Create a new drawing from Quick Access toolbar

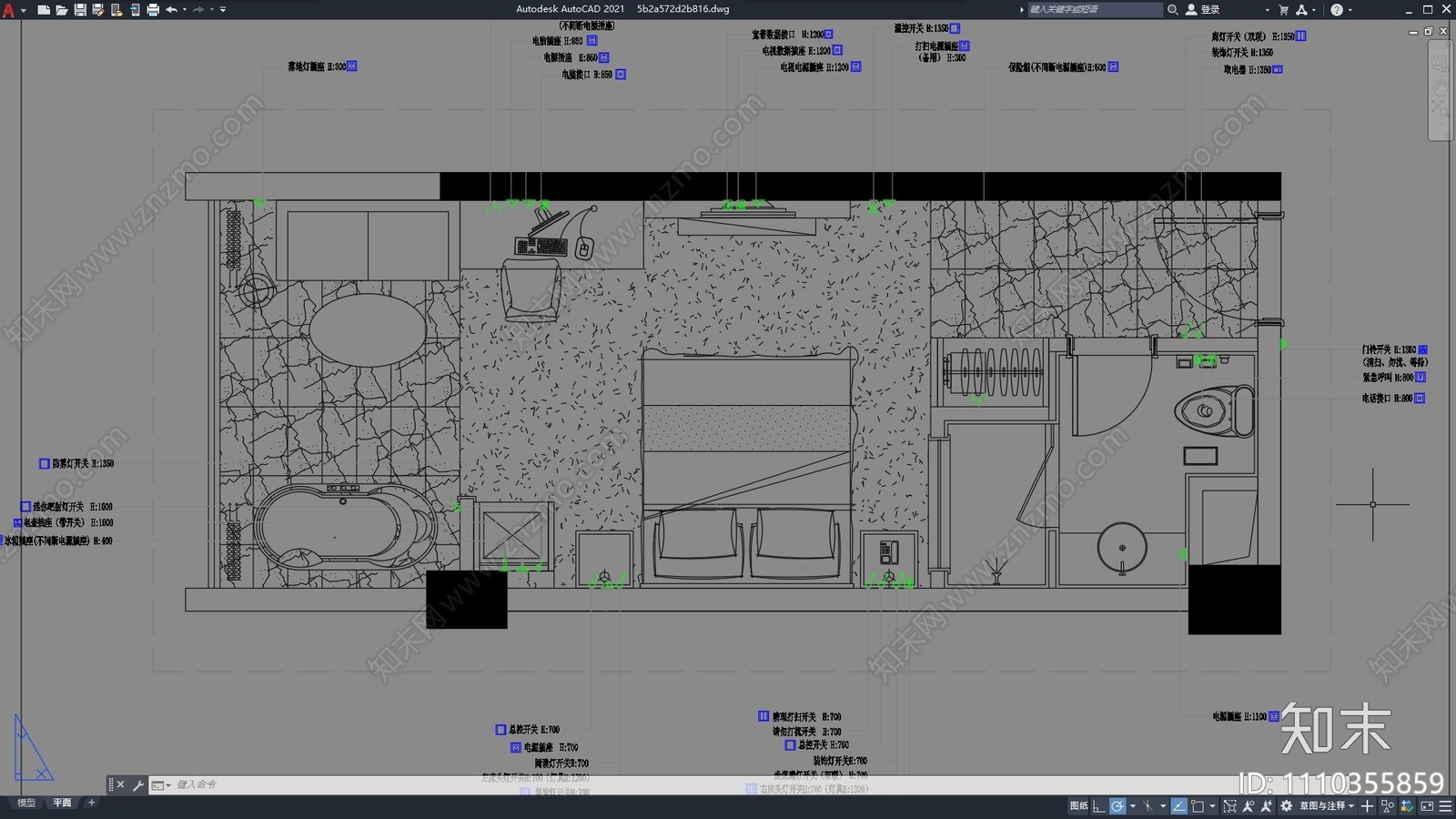43,10
